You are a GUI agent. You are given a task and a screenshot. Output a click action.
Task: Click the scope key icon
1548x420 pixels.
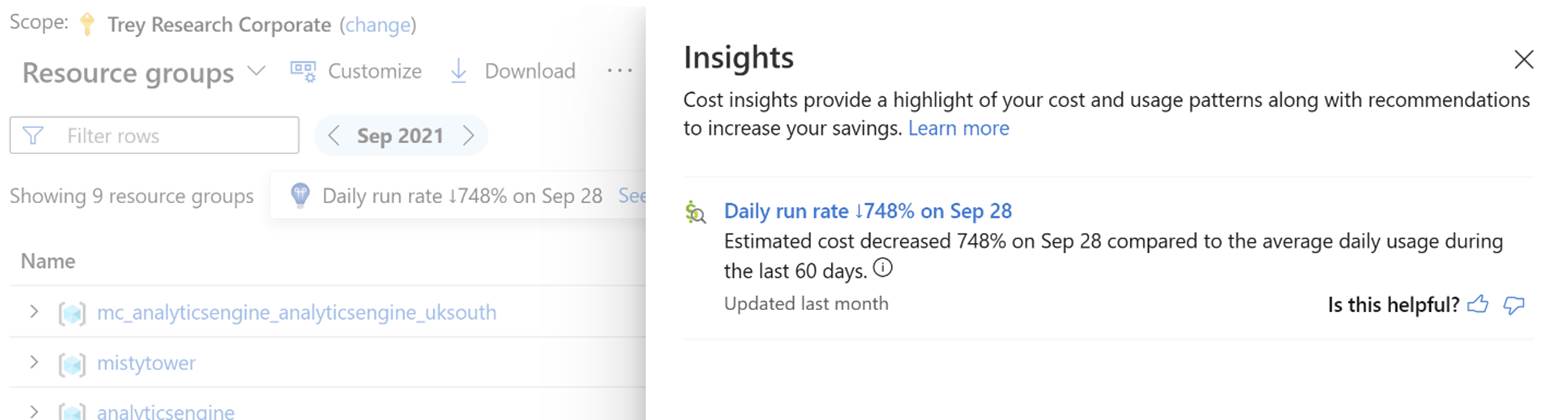click(x=87, y=24)
